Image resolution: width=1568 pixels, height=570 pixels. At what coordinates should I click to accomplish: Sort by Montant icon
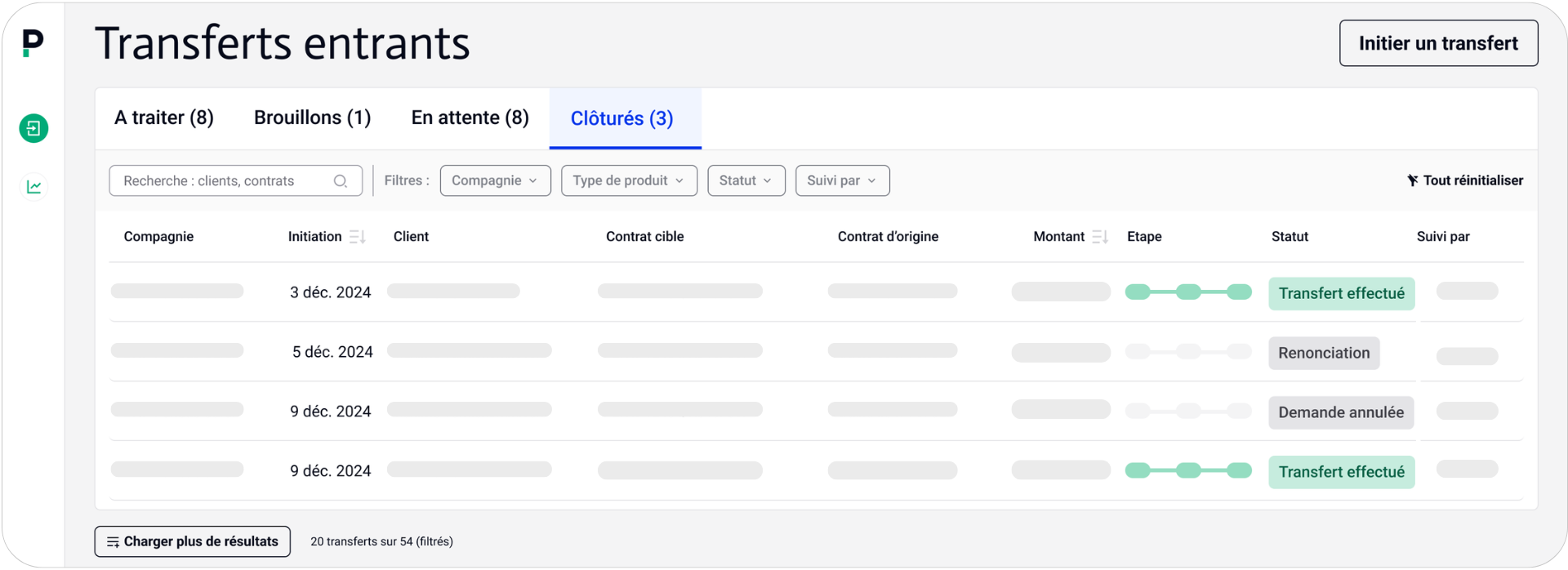tap(1100, 237)
